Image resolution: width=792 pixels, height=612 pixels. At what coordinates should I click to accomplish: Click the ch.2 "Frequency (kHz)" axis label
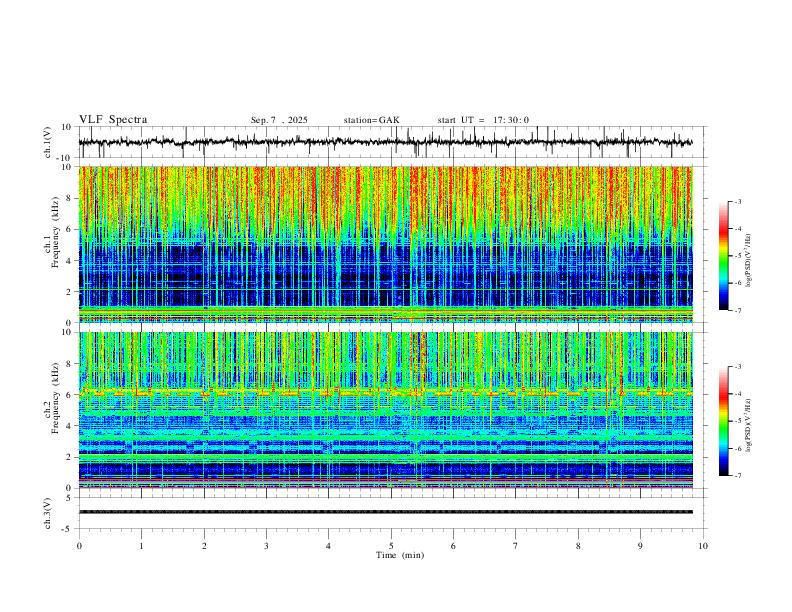click(55, 398)
